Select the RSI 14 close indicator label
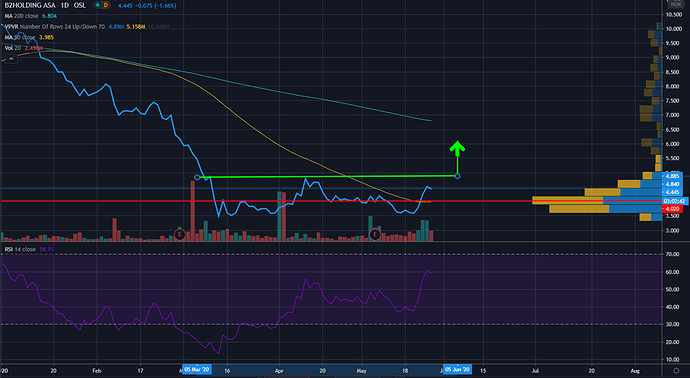Image resolution: width=690 pixels, height=378 pixels. pos(20,249)
